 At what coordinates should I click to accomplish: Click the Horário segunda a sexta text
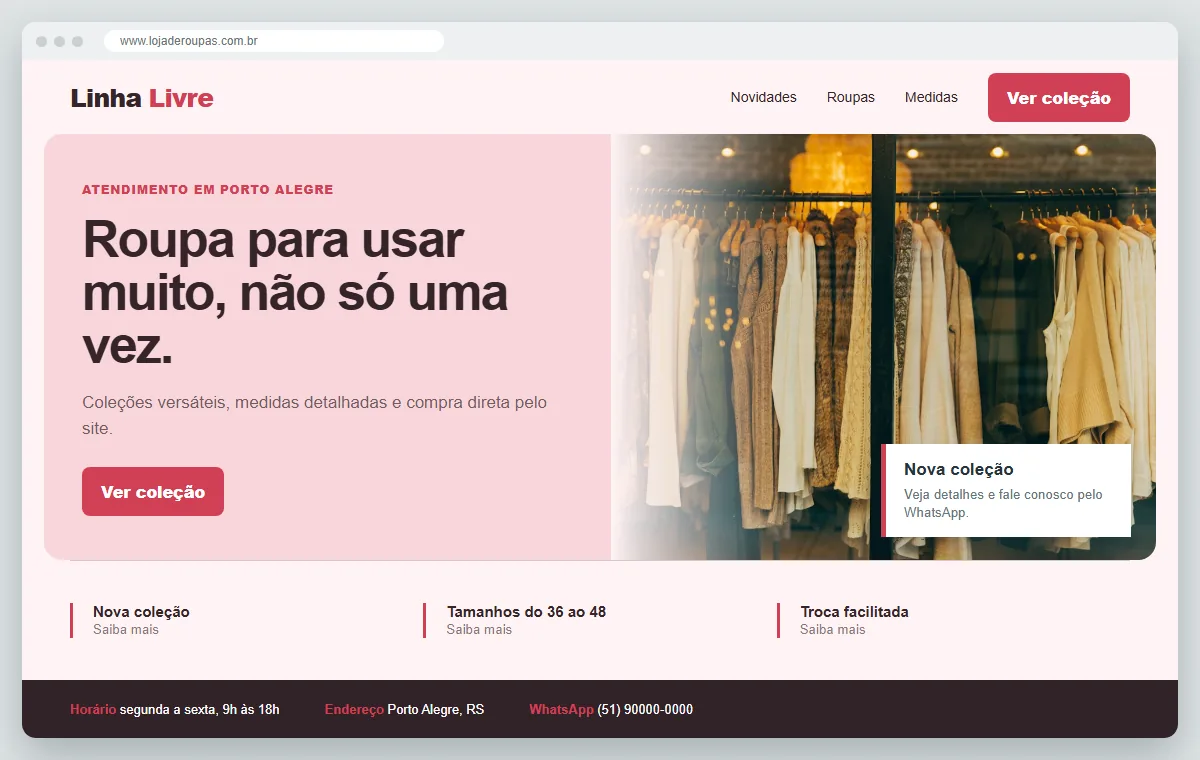(175, 710)
